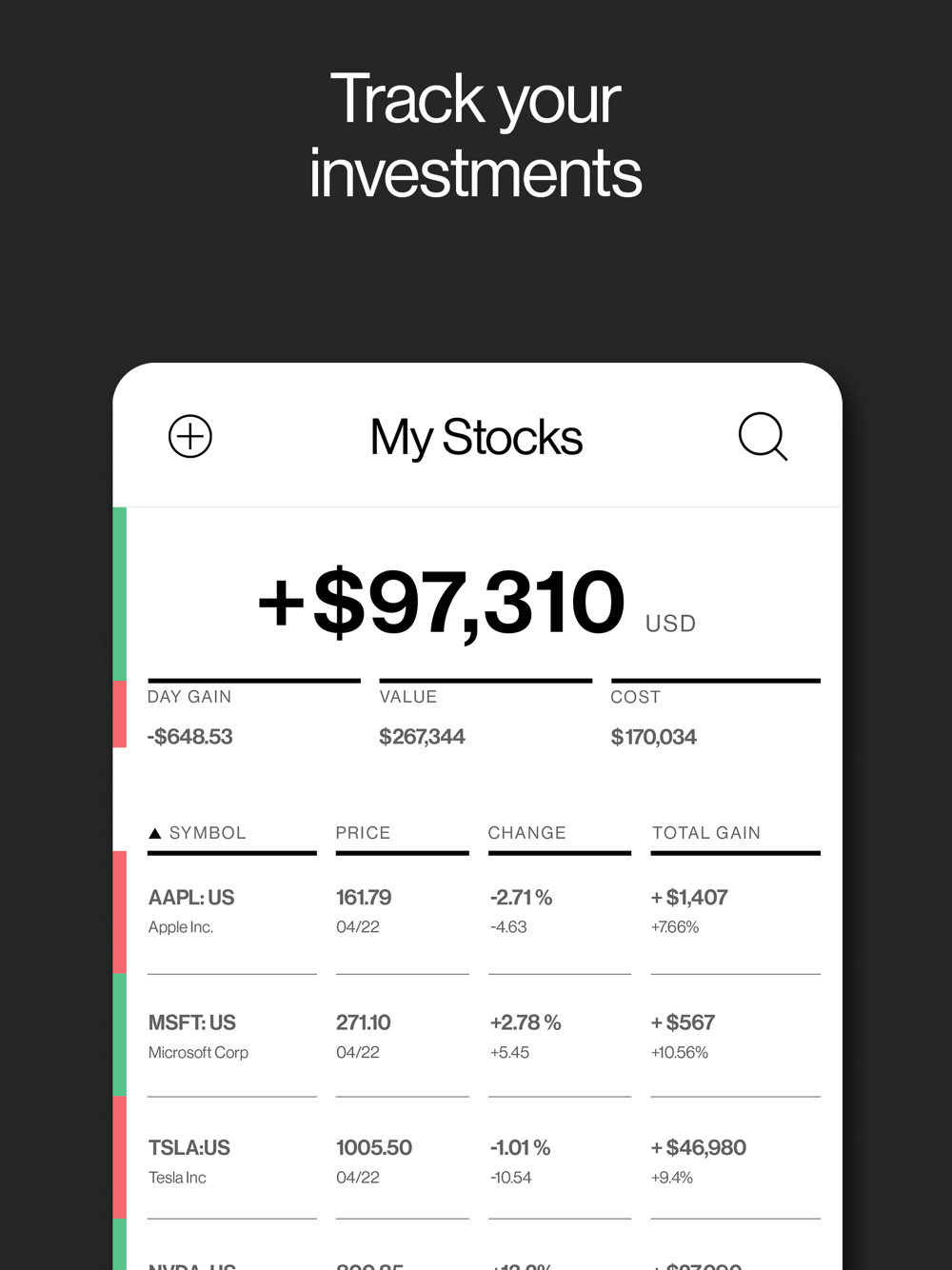Viewport: 952px width, 1270px height.
Task: Click the green indicator bar beside MSFT
Action: coord(120,1035)
